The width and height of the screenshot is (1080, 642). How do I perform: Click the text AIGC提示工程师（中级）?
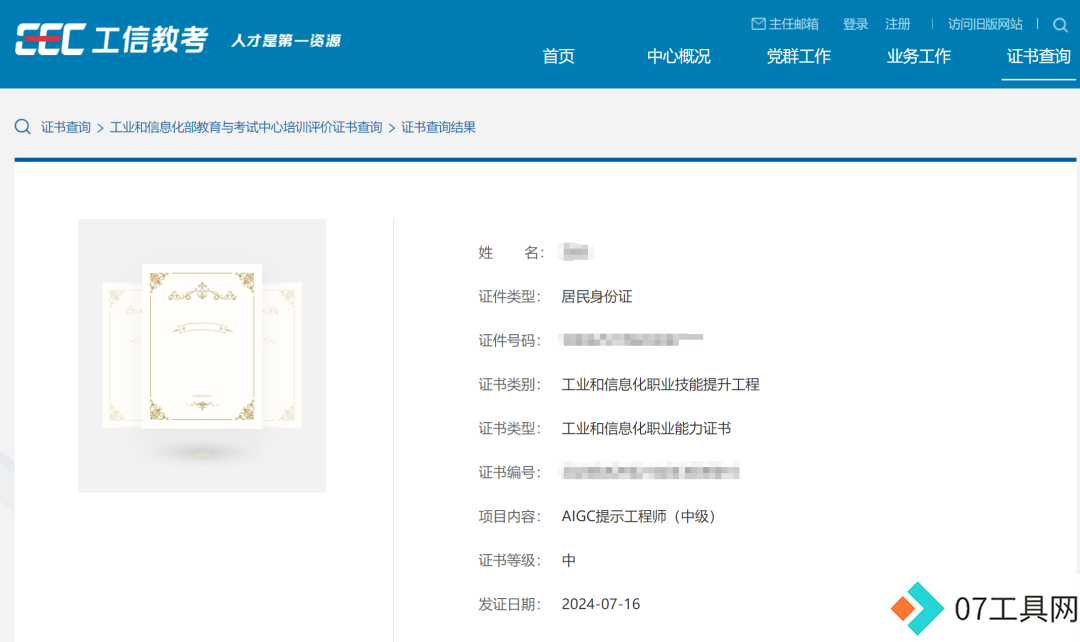(x=641, y=517)
